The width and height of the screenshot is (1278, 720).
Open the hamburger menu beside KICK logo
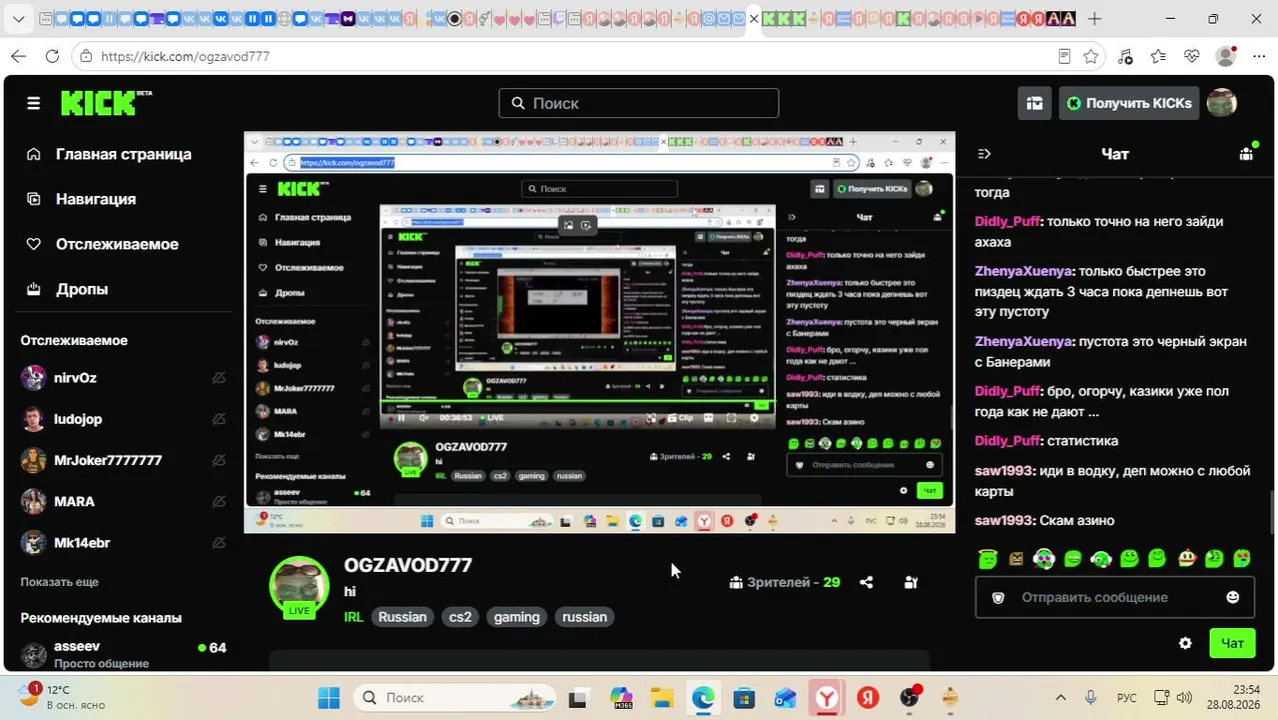[x=33, y=103]
